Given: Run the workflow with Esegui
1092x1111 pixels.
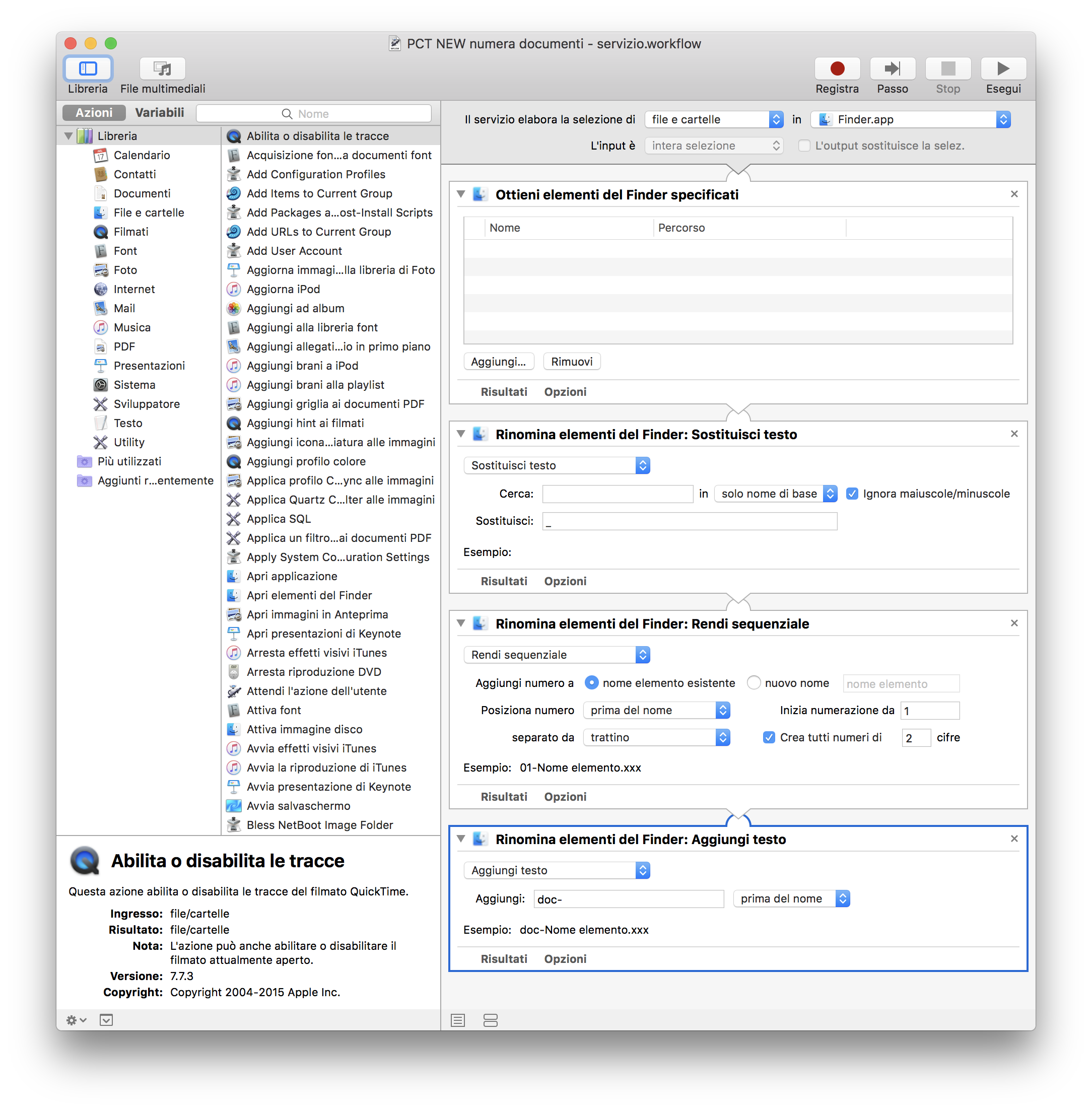Looking at the screenshot, I should pos(1003,69).
